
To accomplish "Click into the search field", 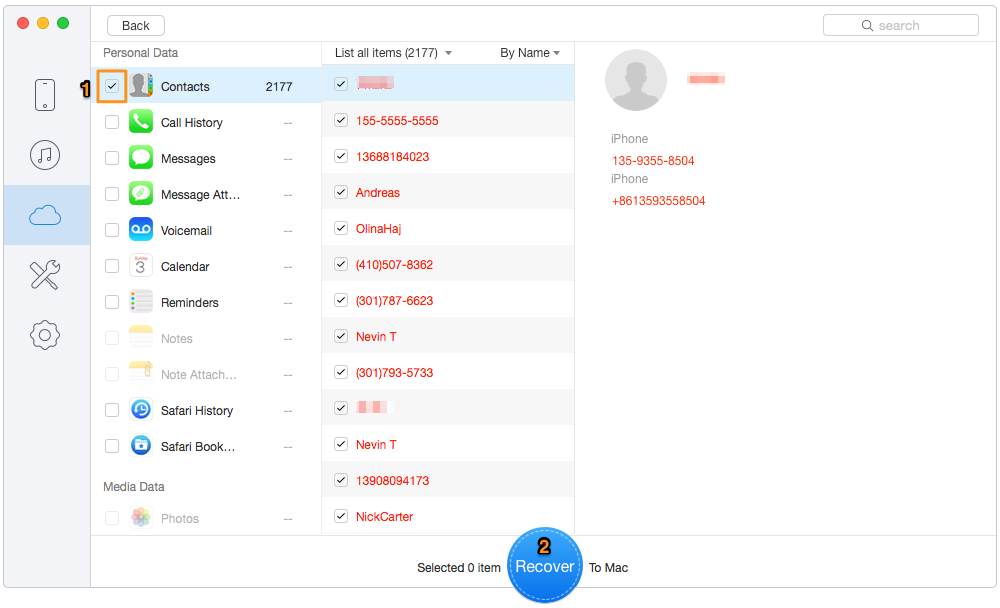I will tap(901, 26).
